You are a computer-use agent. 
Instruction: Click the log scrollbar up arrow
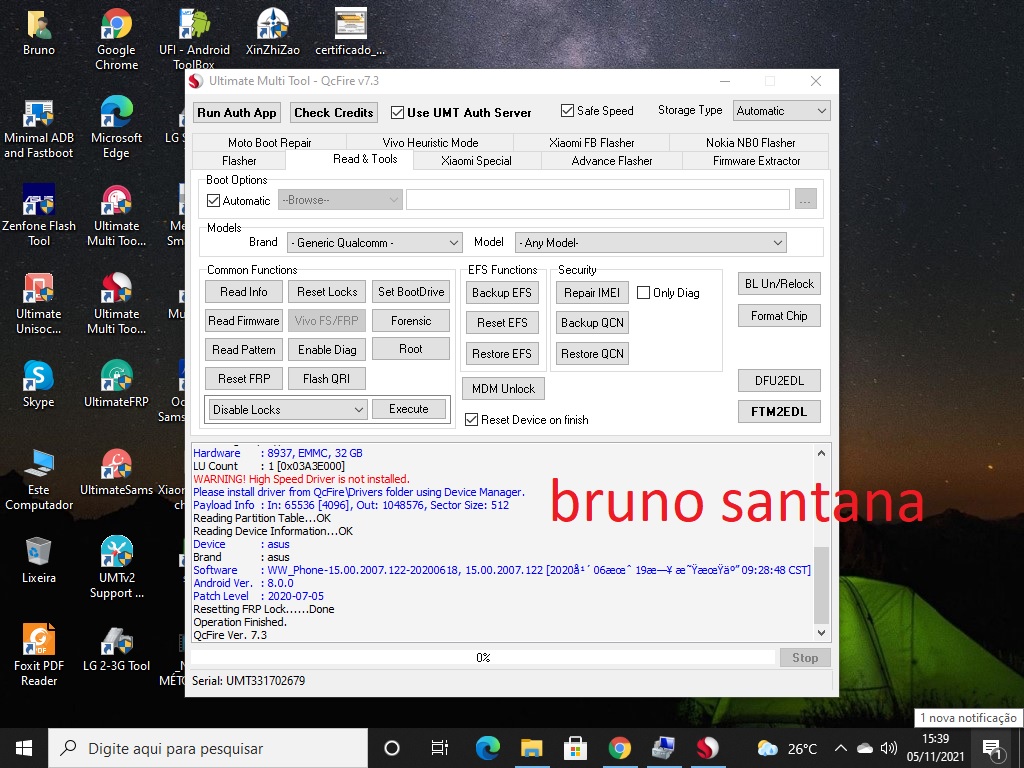822,453
